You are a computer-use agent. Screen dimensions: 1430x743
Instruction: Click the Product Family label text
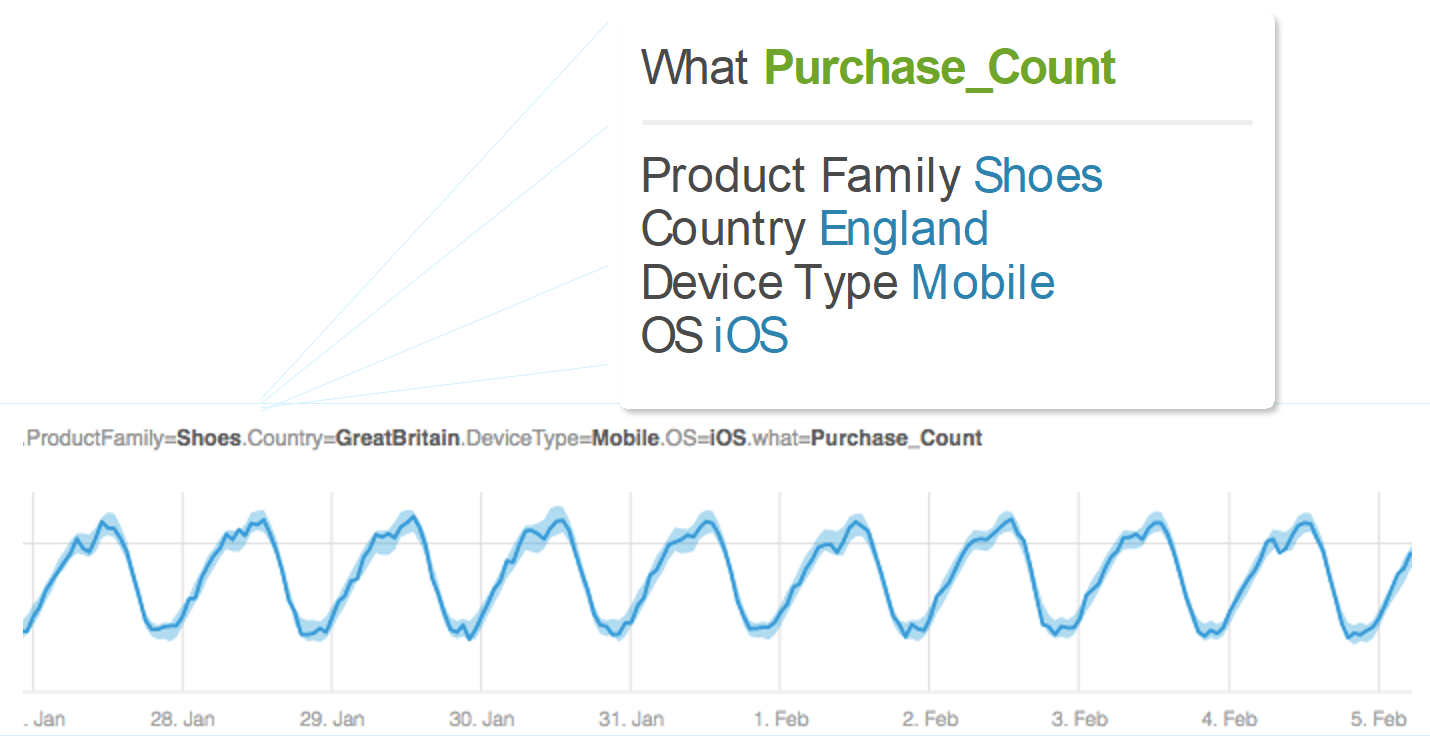(801, 176)
